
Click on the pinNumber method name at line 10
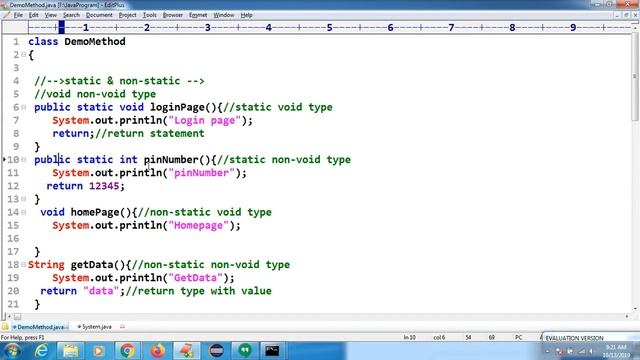point(171,160)
